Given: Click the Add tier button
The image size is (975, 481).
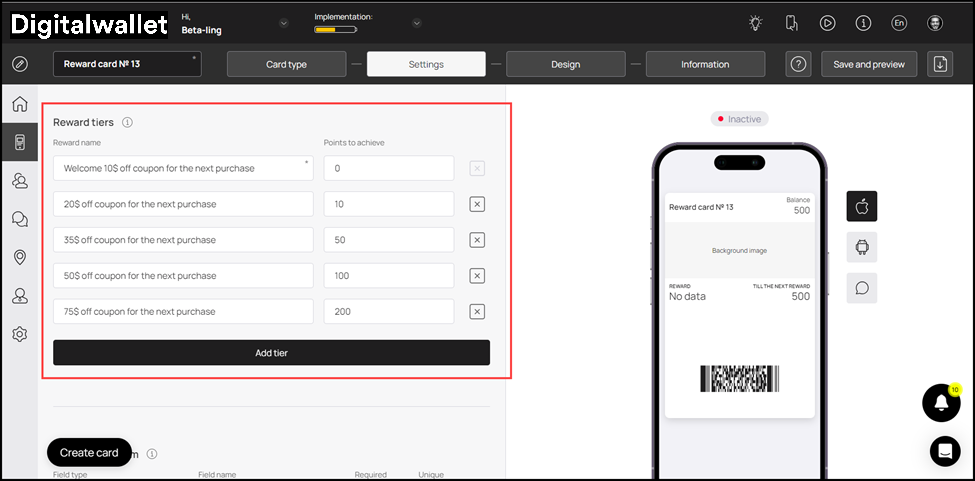Looking at the screenshot, I should (x=271, y=352).
